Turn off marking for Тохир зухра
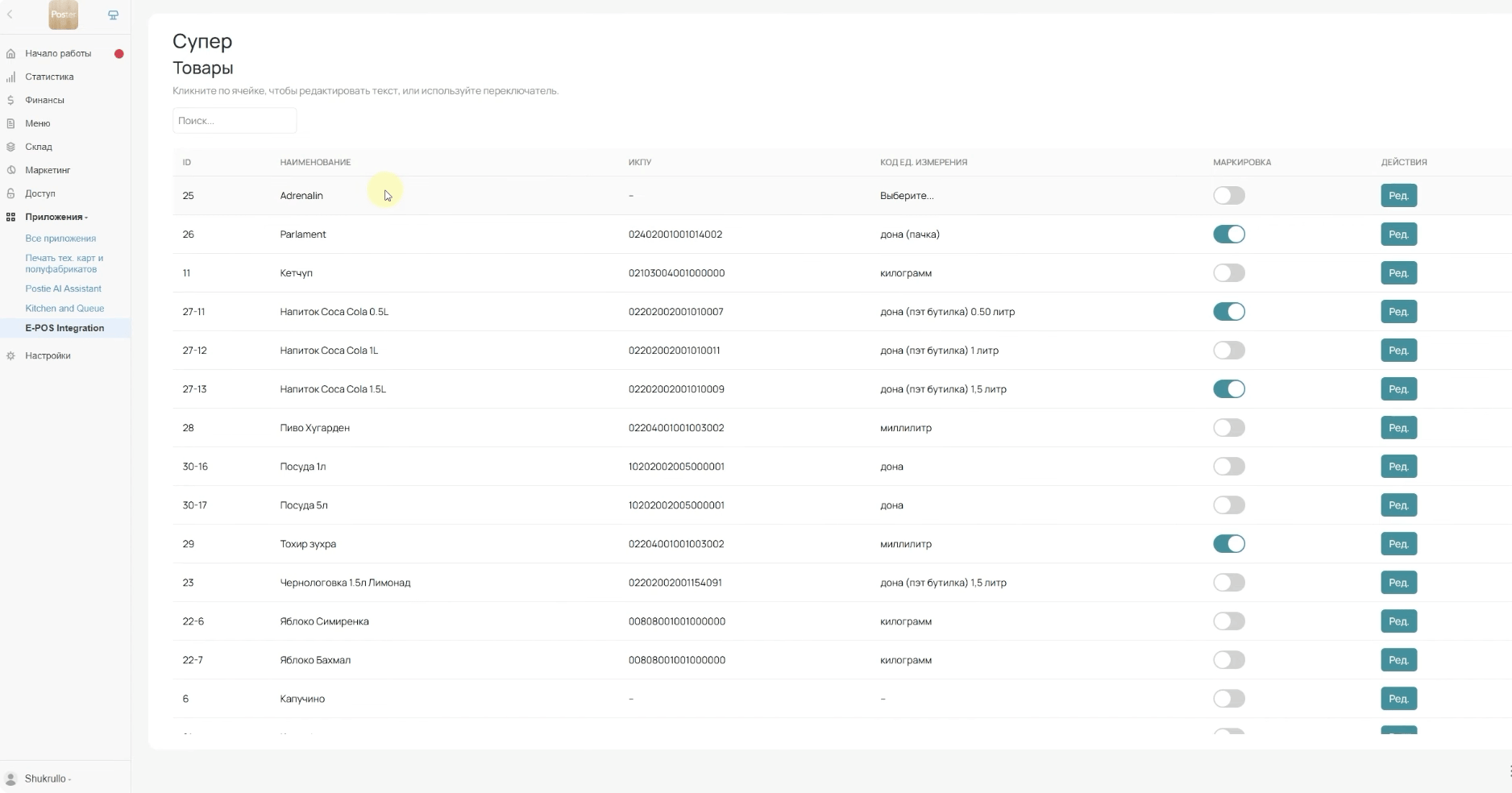Screen dimensions: 1512x793 click(x=1228, y=544)
